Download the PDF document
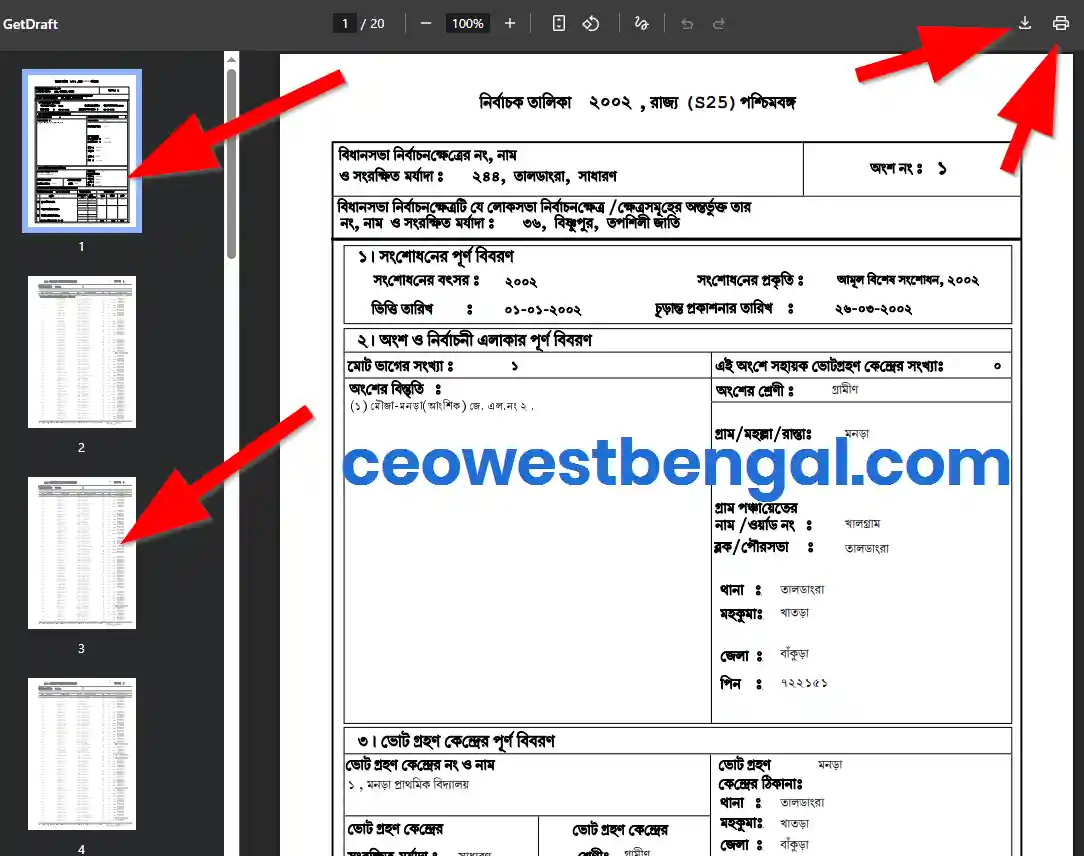 pyautogui.click(x=1024, y=23)
